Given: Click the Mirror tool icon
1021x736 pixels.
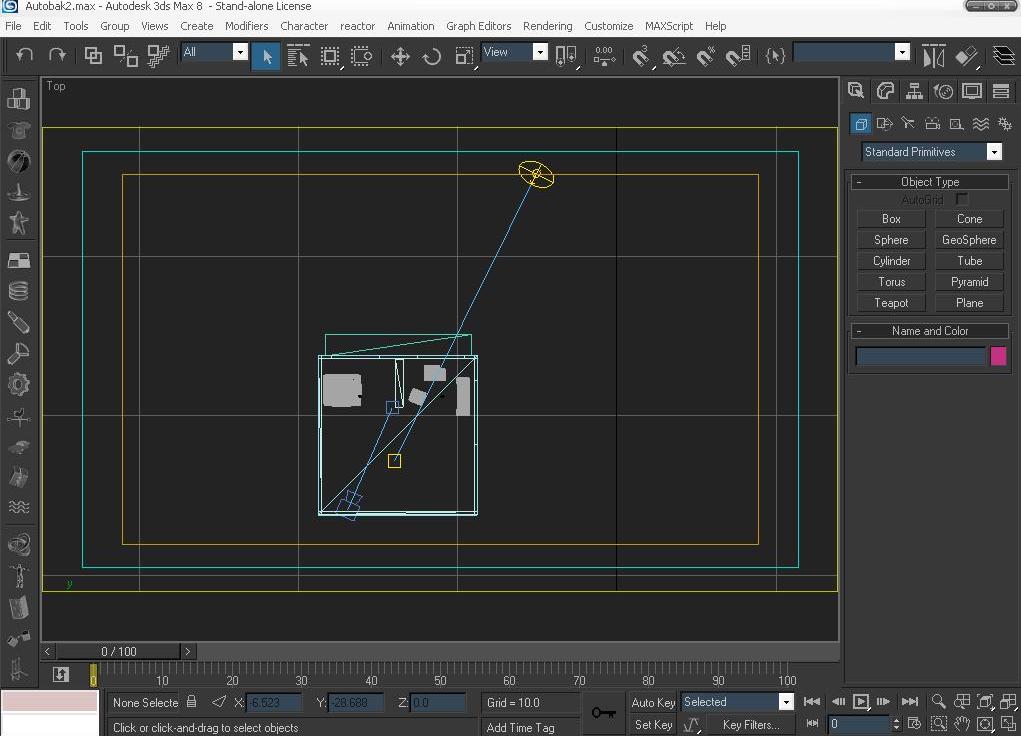Looking at the screenshot, I should (x=933, y=56).
